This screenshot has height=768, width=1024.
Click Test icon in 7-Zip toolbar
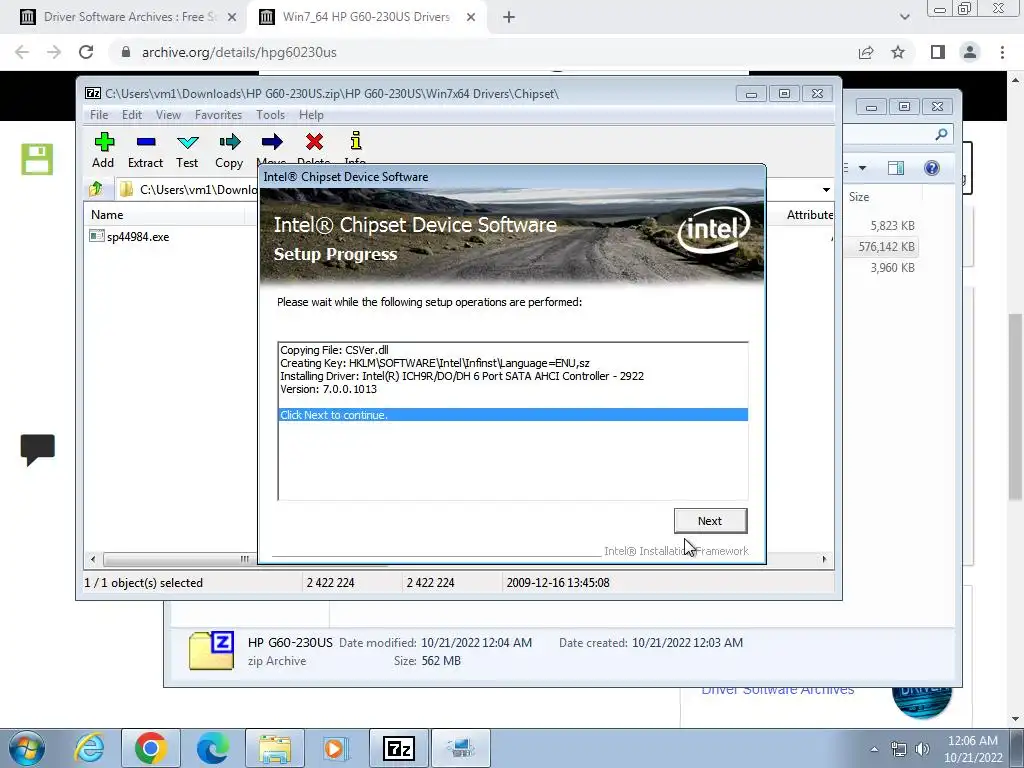(187, 142)
